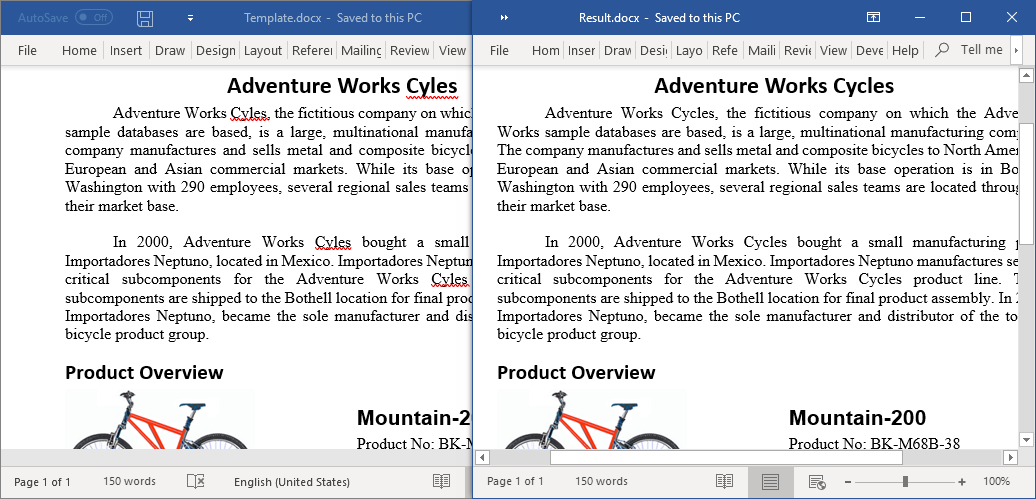The image size is (1036, 499).
Task: Open File tab in Template.docx window
Action: click(x=27, y=50)
